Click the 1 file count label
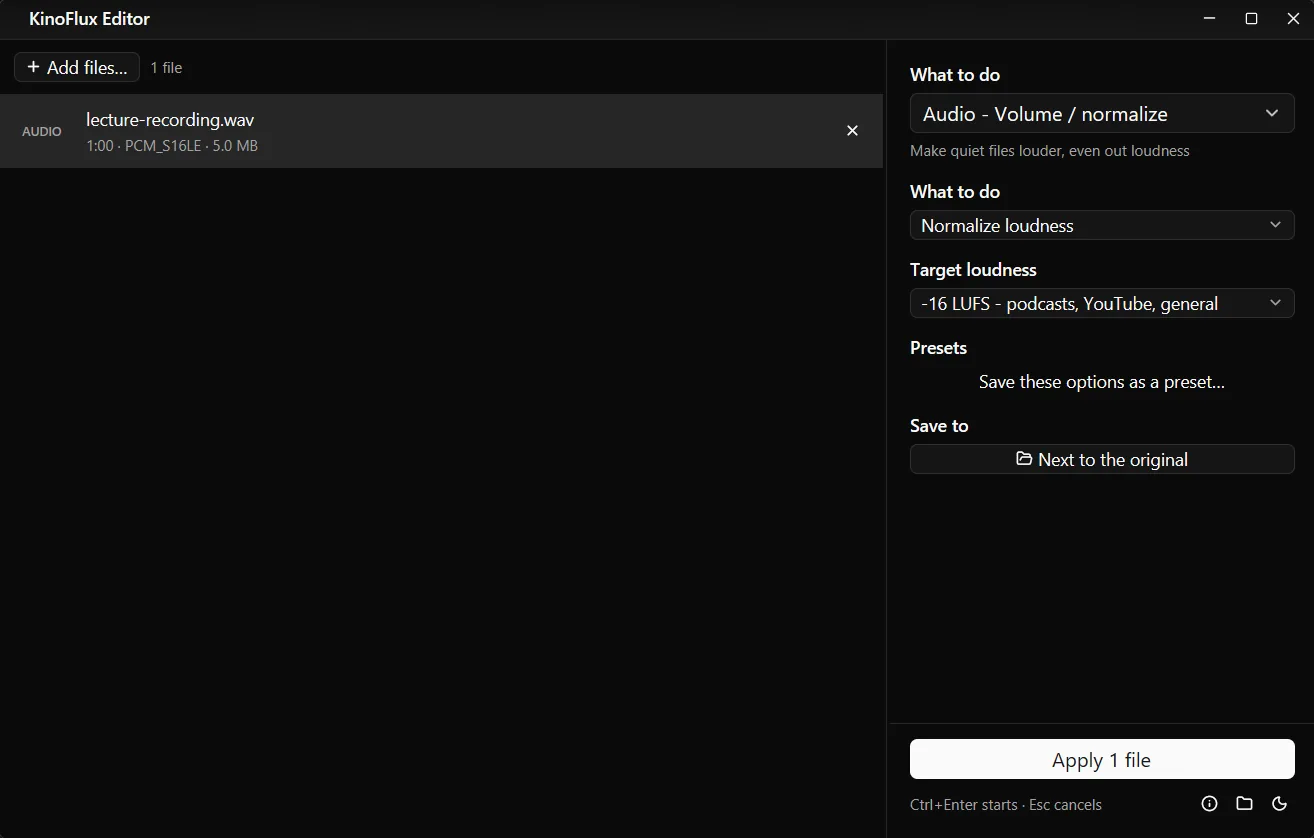Image resolution: width=1314 pixels, height=838 pixels. pyautogui.click(x=166, y=68)
